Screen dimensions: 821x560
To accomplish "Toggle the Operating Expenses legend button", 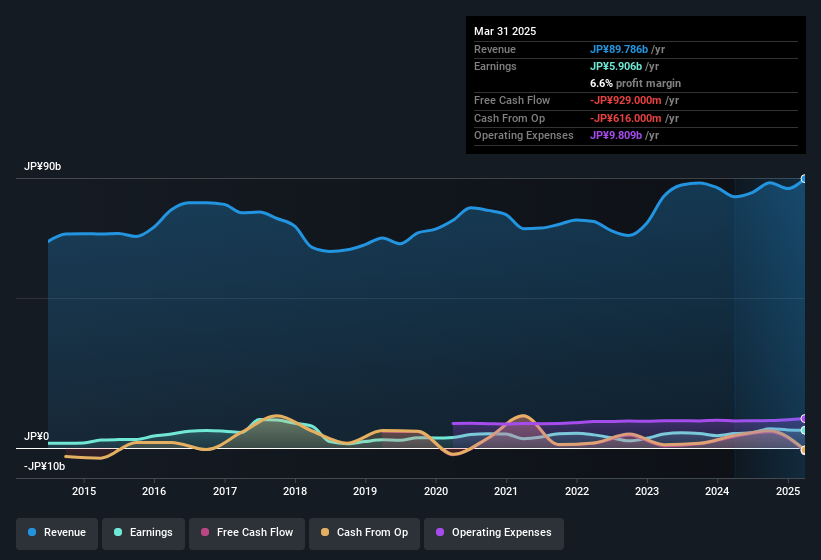I will click(494, 533).
